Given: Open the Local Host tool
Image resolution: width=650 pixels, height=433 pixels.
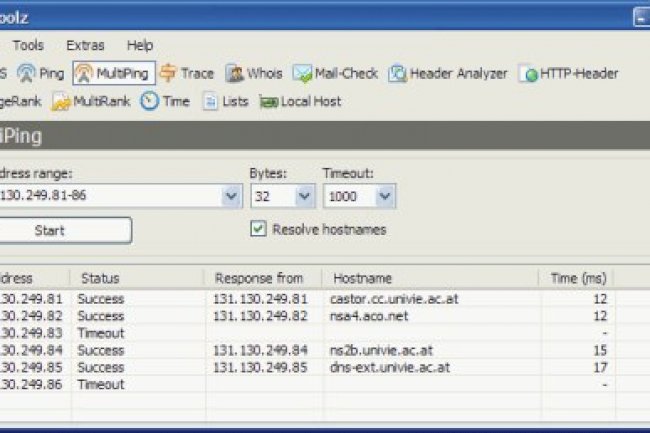Looking at the screenshot, I should click(x=300, y=101).
